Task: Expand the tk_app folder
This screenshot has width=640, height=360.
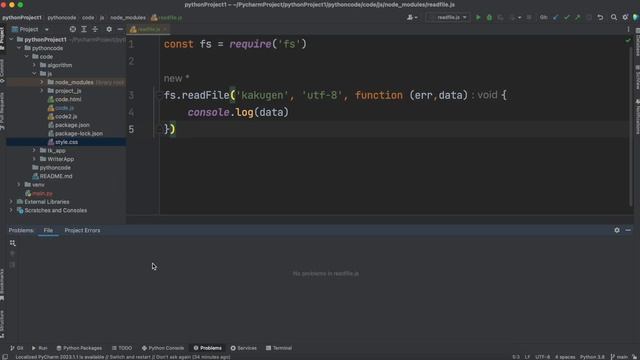Action: pos(34,151)
